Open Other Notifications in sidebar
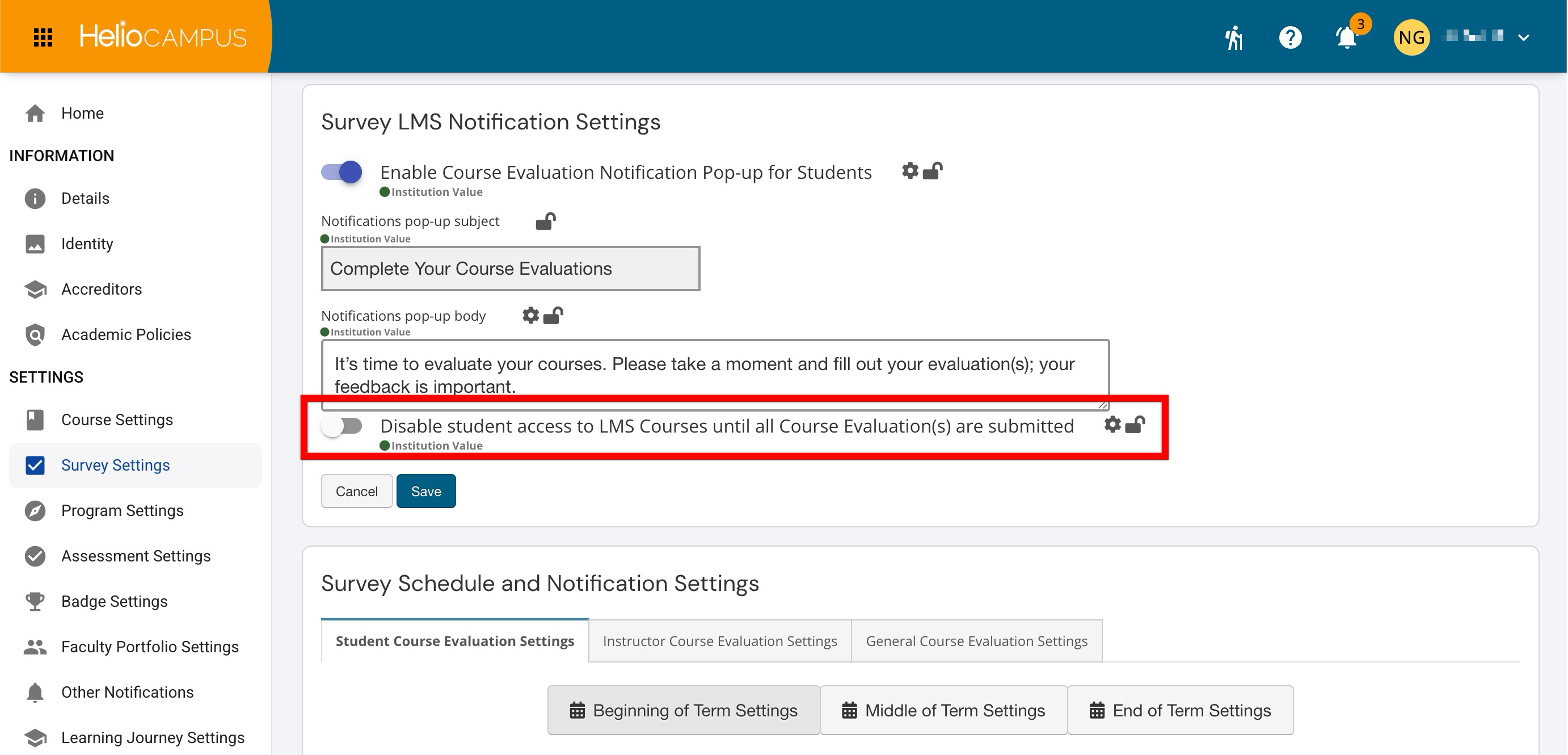Viewport: 1568px width, 755px height. click(135, 693)
